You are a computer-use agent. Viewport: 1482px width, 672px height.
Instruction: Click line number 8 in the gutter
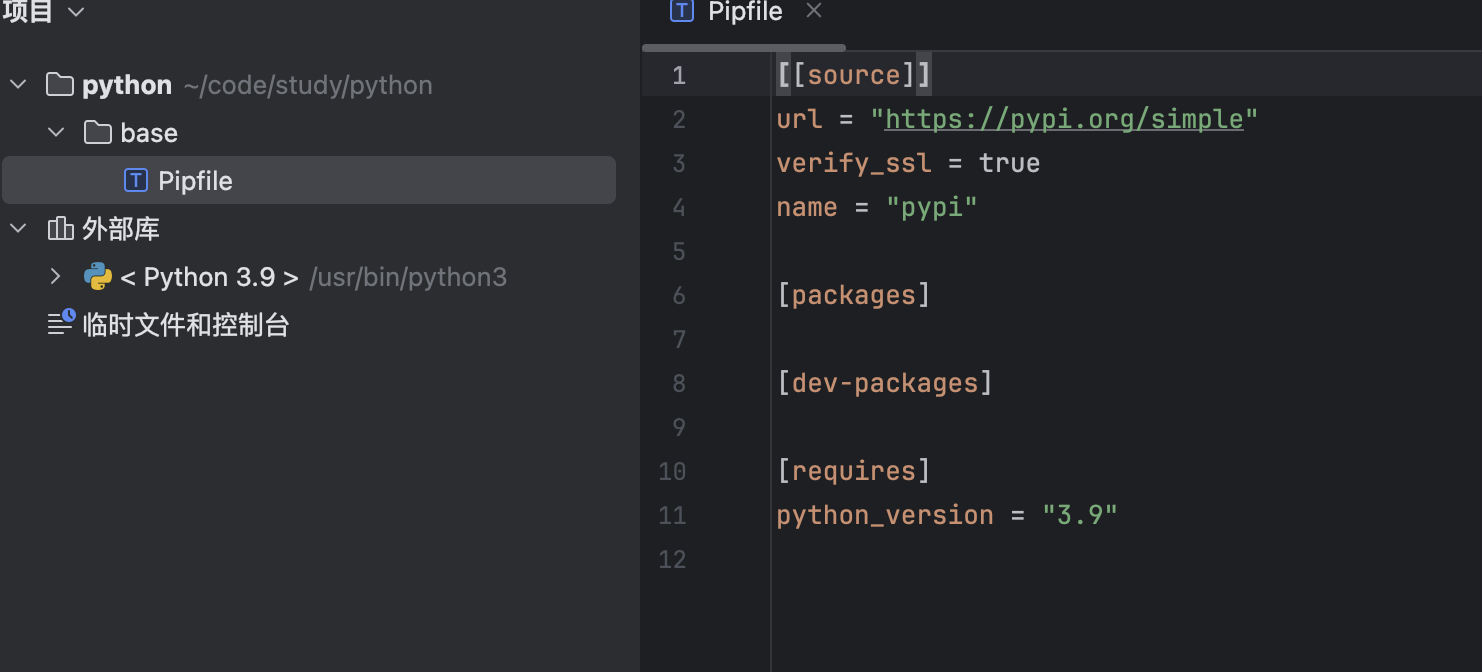[679, 383]
